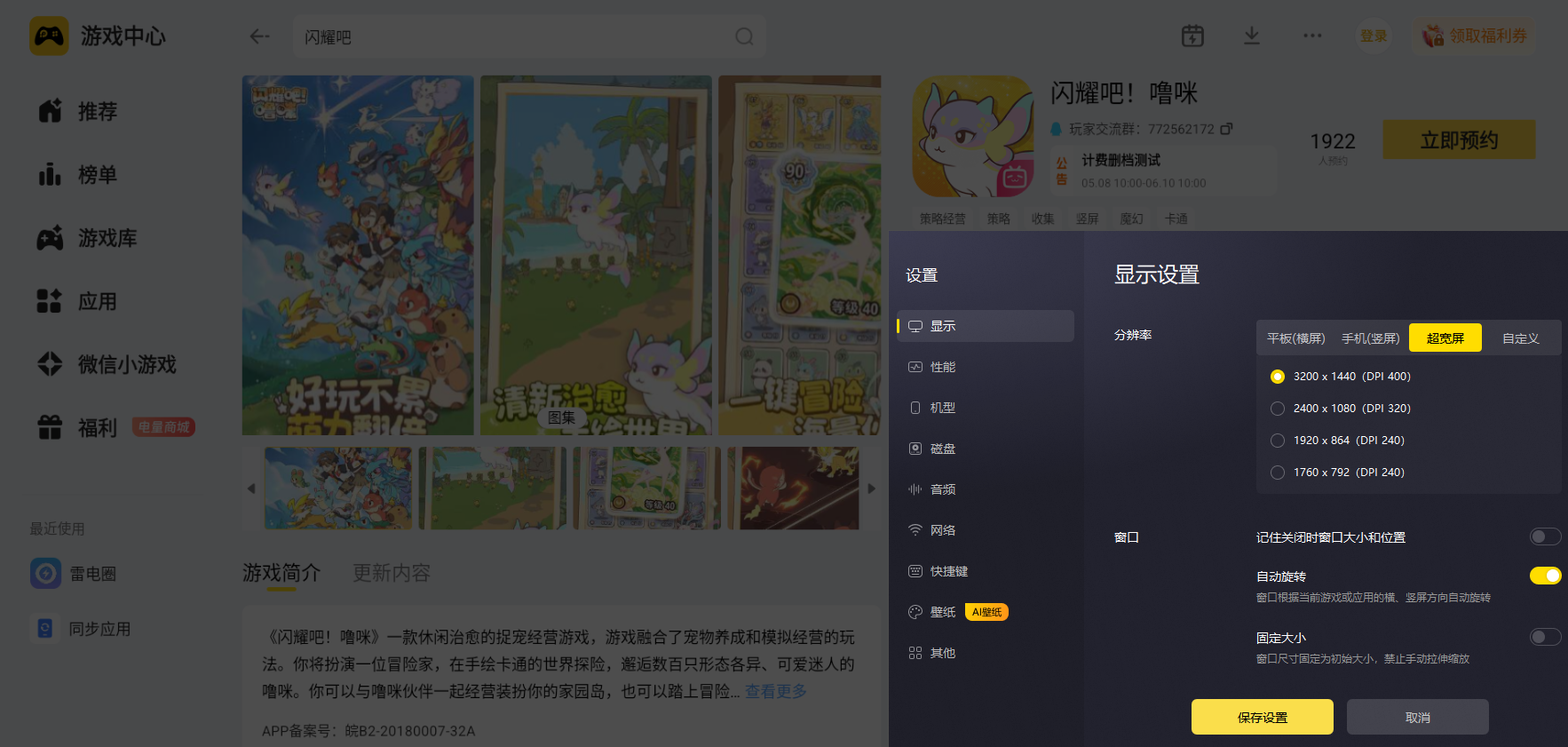Open the Benefits (福利) section
This screenshot has height=747, width=1568.
coord(78,427)
